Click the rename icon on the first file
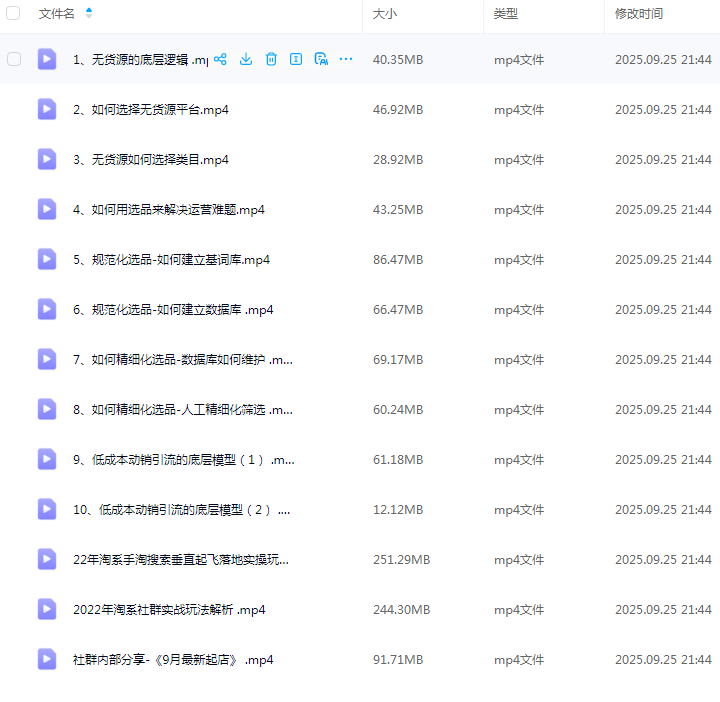Screen dimensions: 720x702 (x=296, y=59)
